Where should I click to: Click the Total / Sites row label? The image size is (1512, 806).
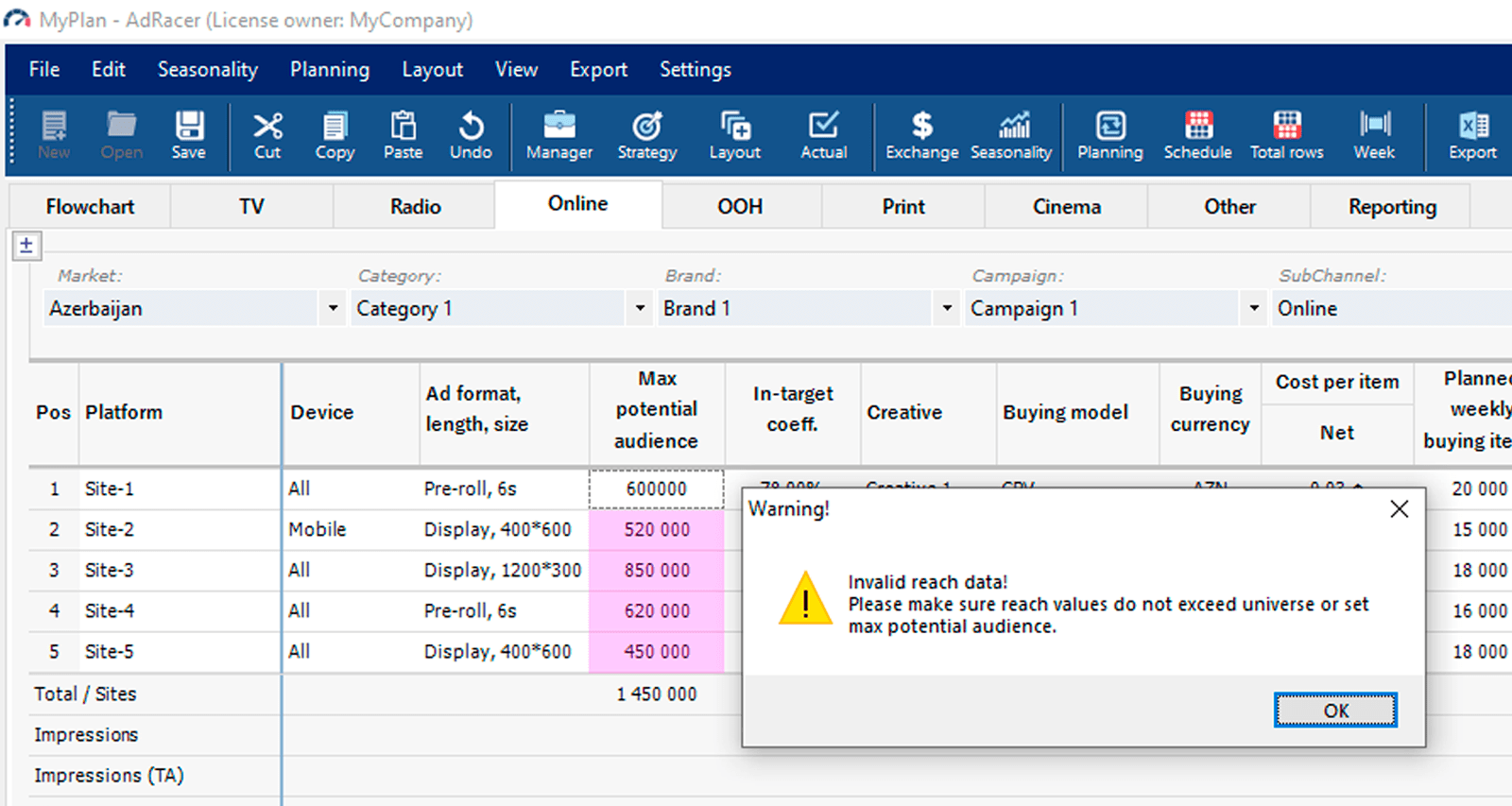(85, 695)
